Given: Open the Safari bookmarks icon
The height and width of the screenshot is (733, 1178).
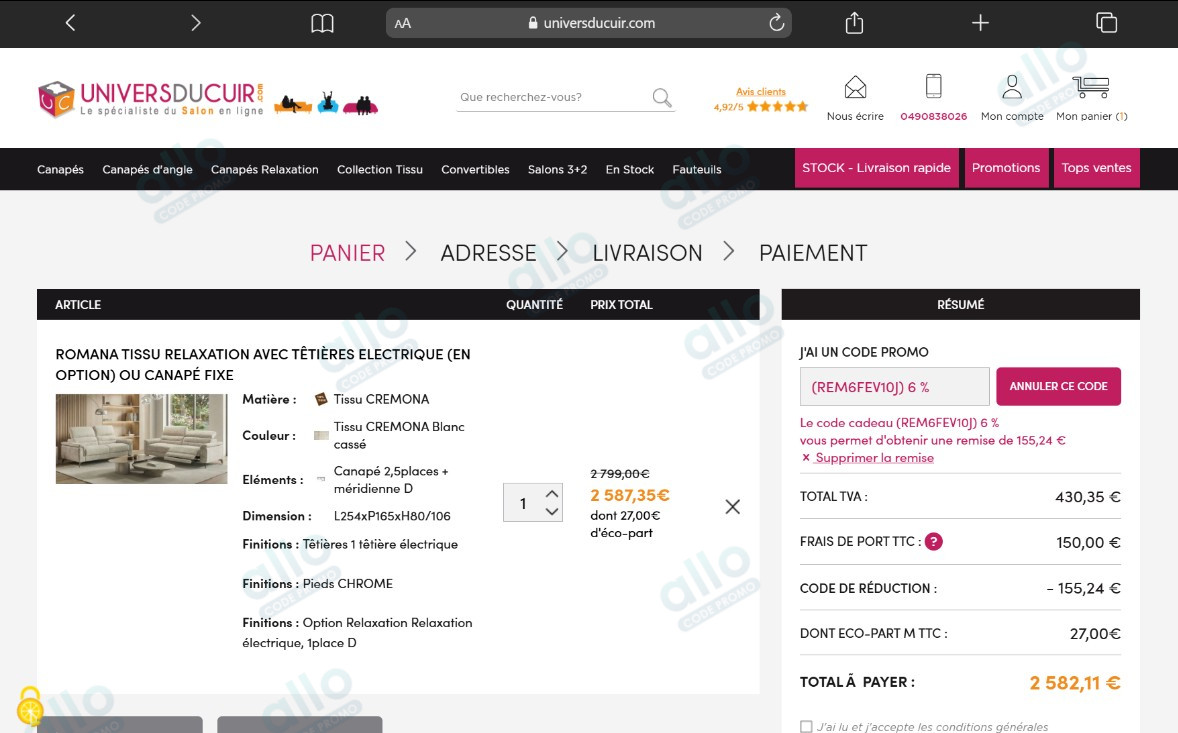Looking at the screenshot, I should (322, 21).
